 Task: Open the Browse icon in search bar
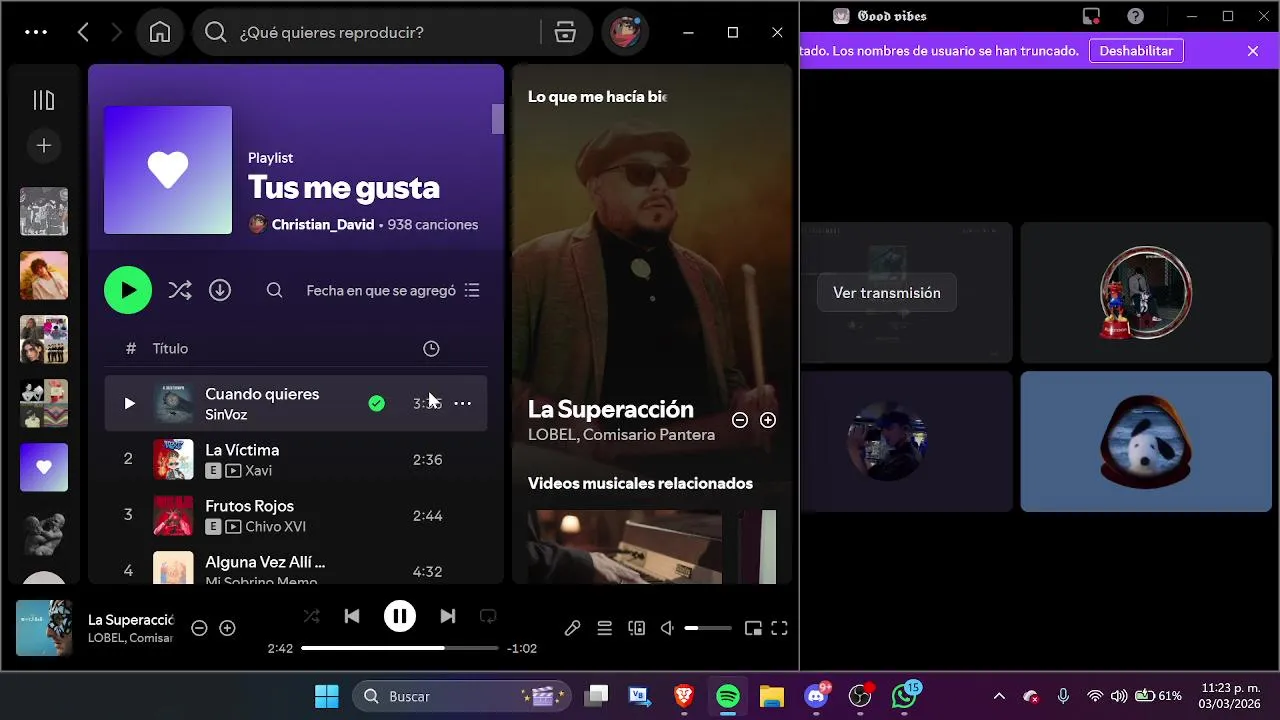coord(565,32)
